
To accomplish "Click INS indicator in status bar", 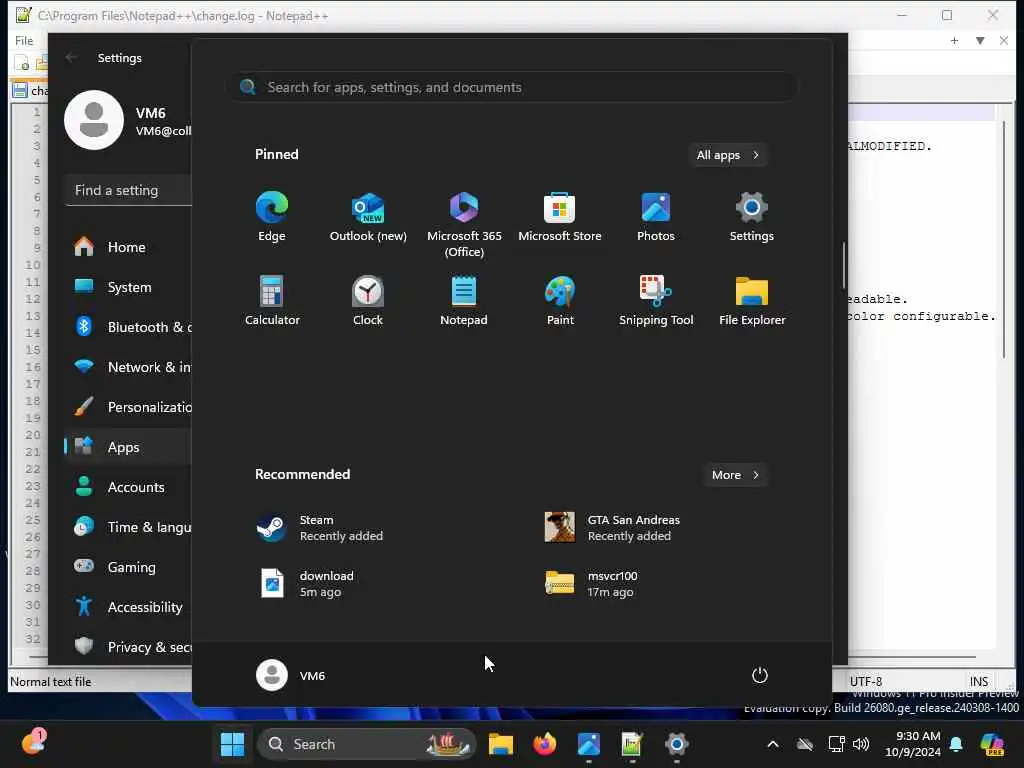I will (978, 682).
